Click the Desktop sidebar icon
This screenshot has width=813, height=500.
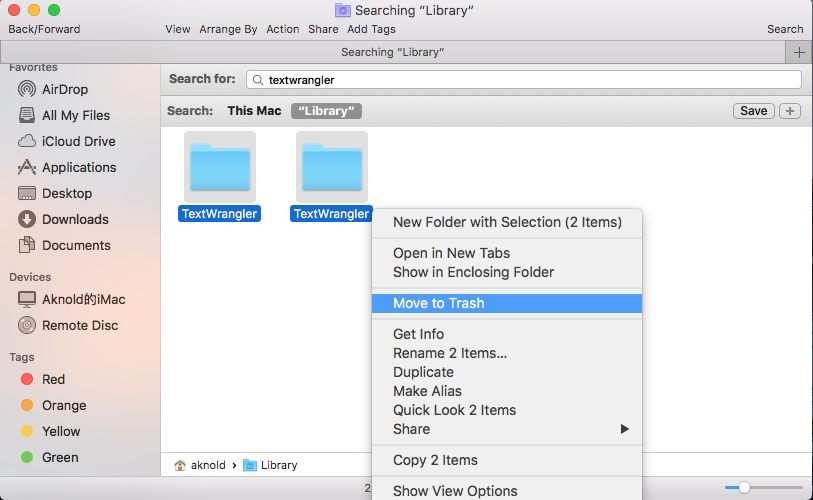tap(27, 193)
